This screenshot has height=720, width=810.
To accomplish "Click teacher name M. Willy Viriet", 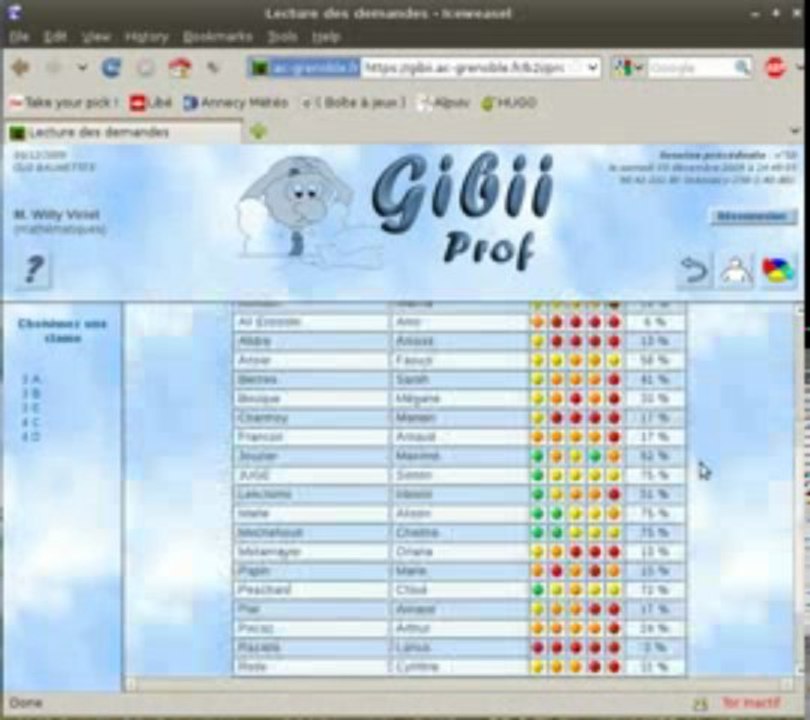I will tap(56, 215).
